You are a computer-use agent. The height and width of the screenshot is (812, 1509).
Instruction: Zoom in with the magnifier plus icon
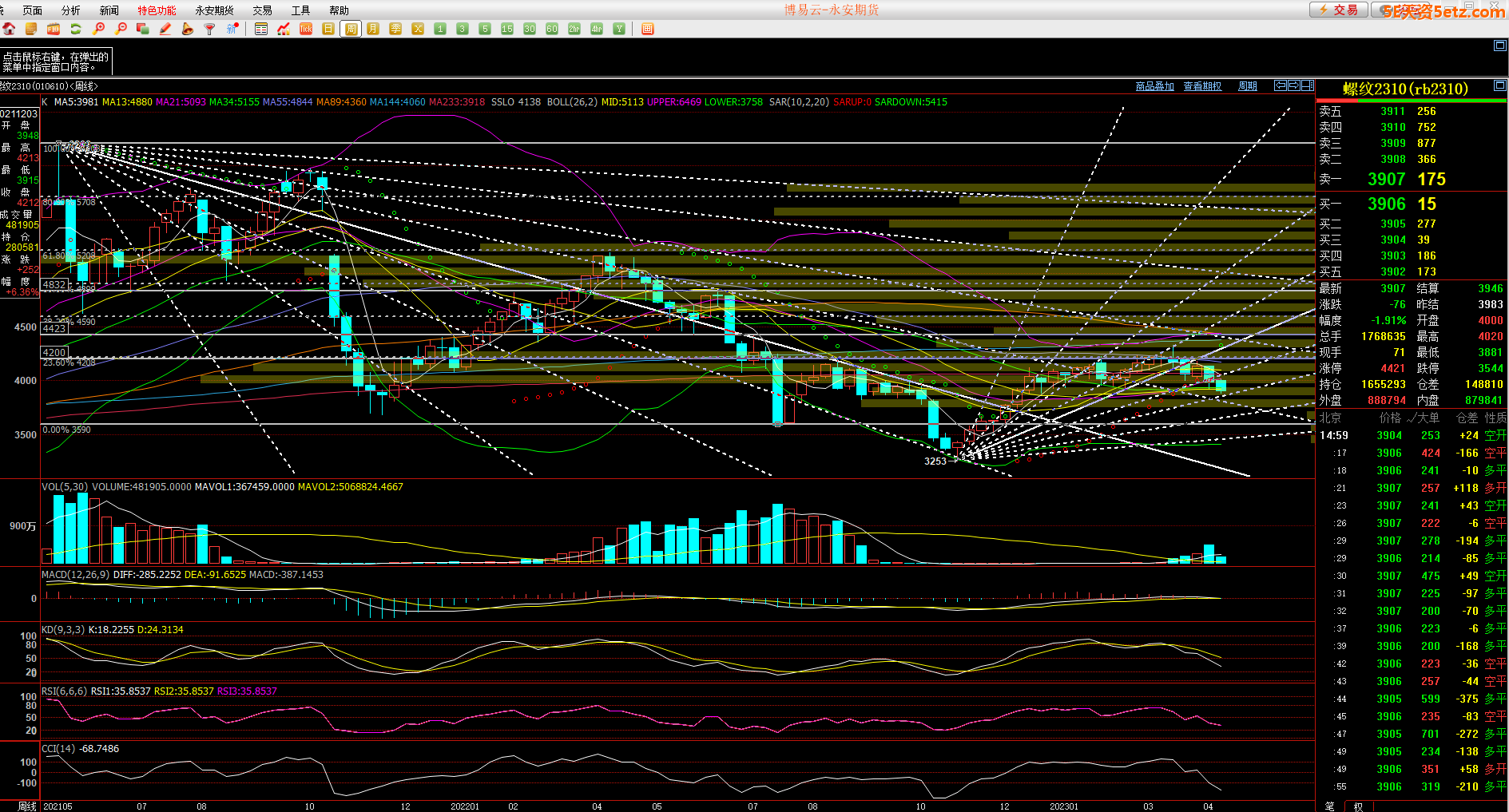point(98,29)
